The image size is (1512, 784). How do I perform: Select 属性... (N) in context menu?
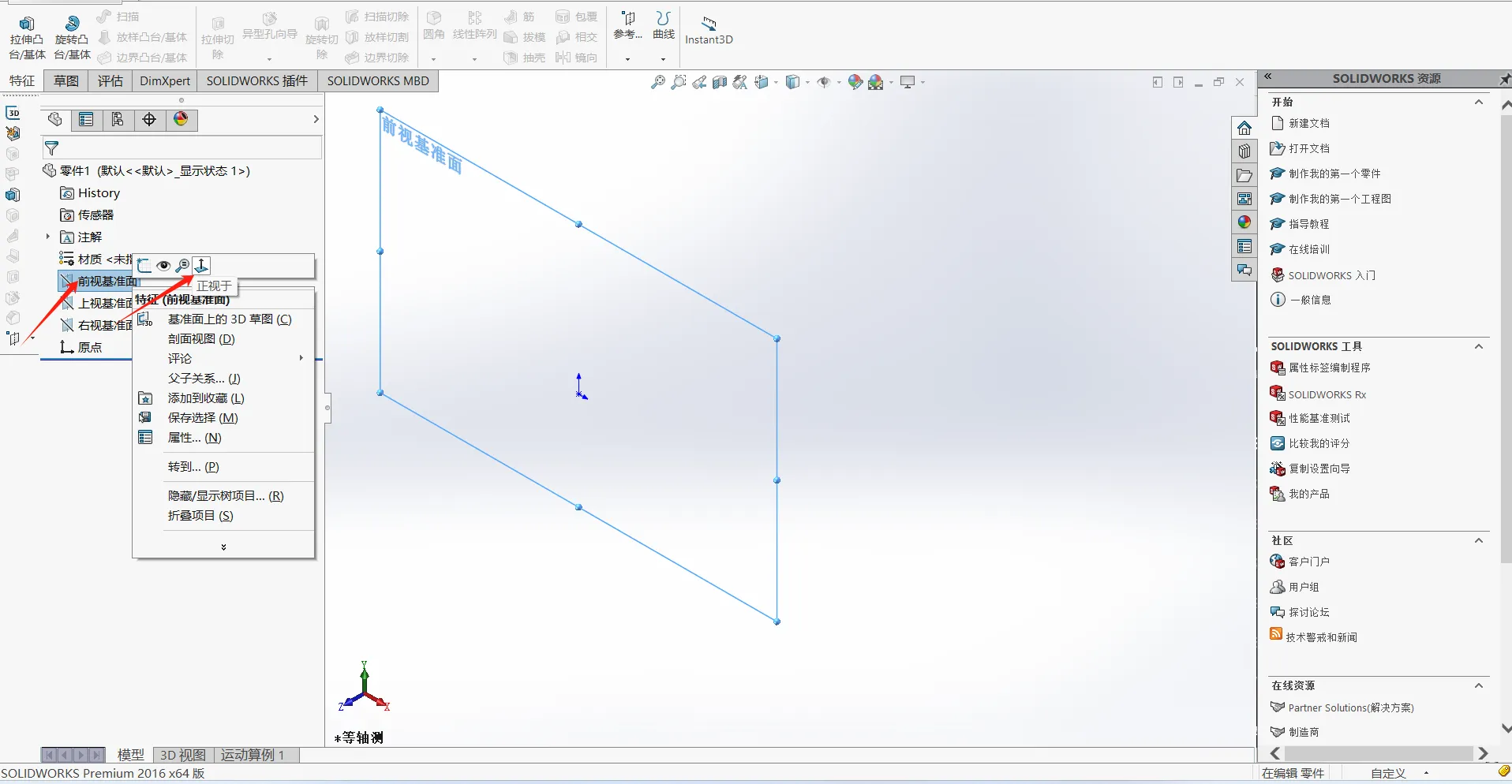click(x=224, y=437)
